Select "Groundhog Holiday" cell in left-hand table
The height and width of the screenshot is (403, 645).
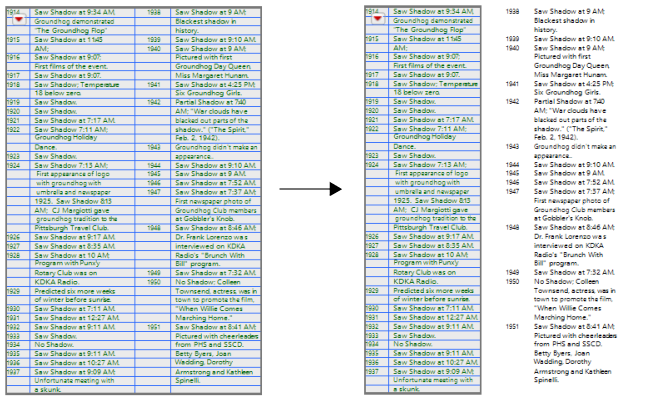pyautogui.click(x=66, y=137)
